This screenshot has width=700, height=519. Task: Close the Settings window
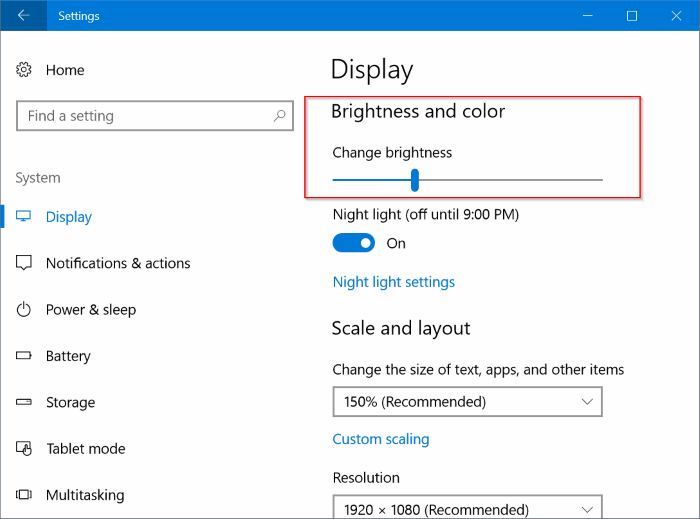676,16
